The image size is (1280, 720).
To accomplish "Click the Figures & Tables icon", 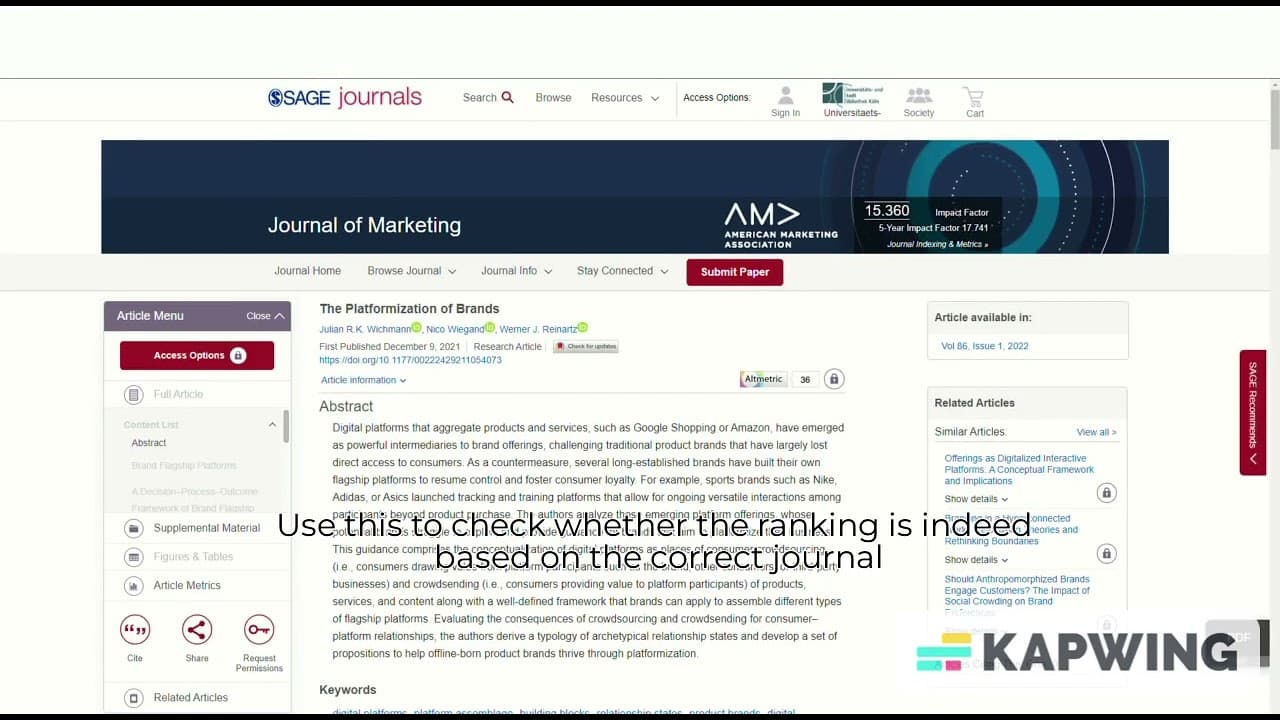I will click(x=133, y=557).
